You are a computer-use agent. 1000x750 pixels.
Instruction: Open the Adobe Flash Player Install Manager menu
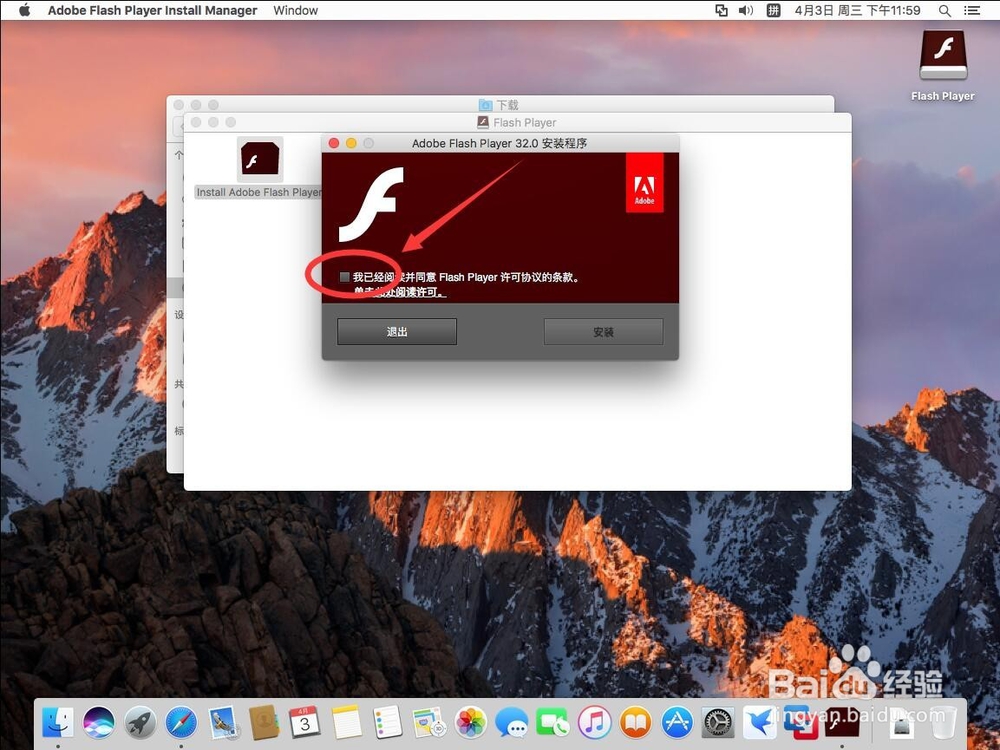pyautogui.click(x=152, y=10)
